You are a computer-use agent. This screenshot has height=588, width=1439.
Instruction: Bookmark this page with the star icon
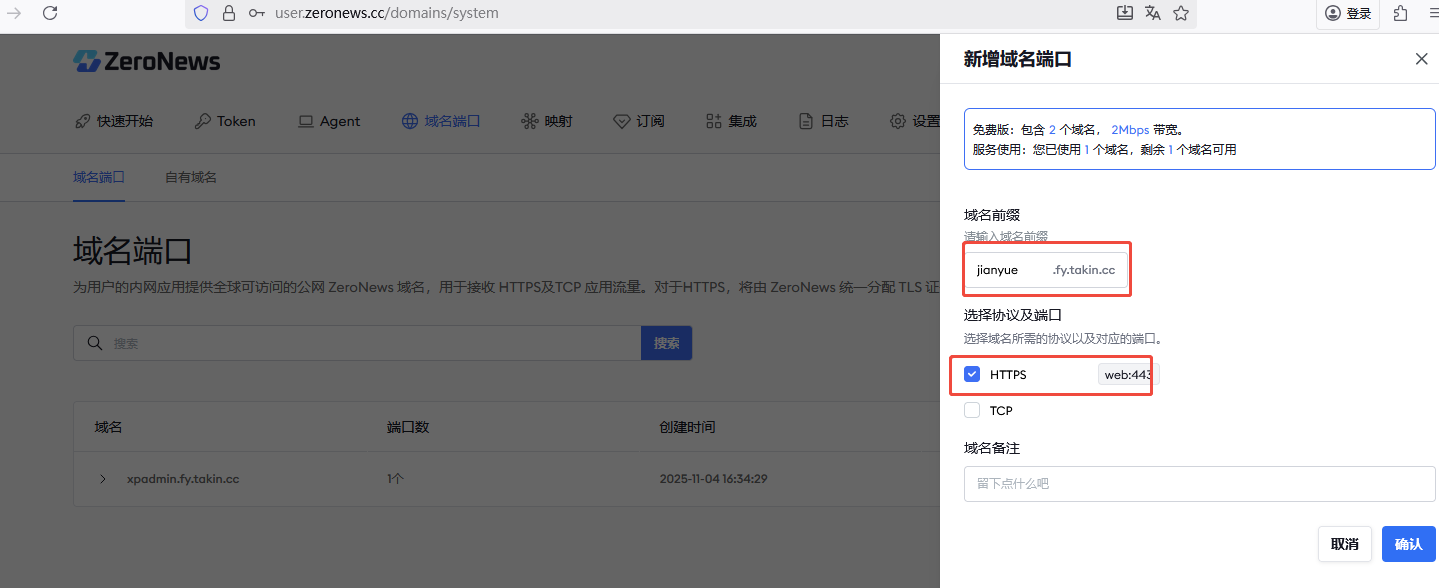[1181, 13]
